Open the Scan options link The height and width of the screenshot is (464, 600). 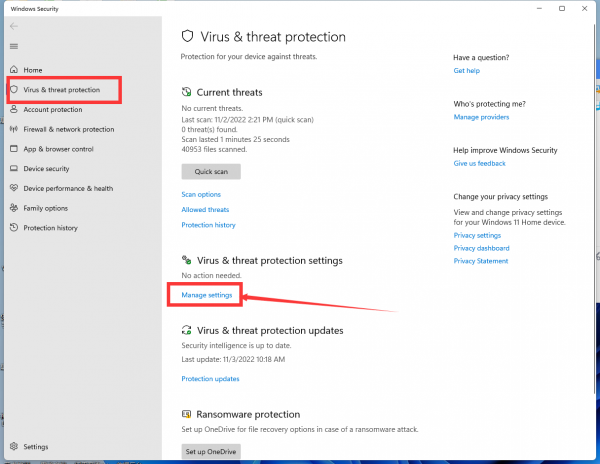point(201,194)
